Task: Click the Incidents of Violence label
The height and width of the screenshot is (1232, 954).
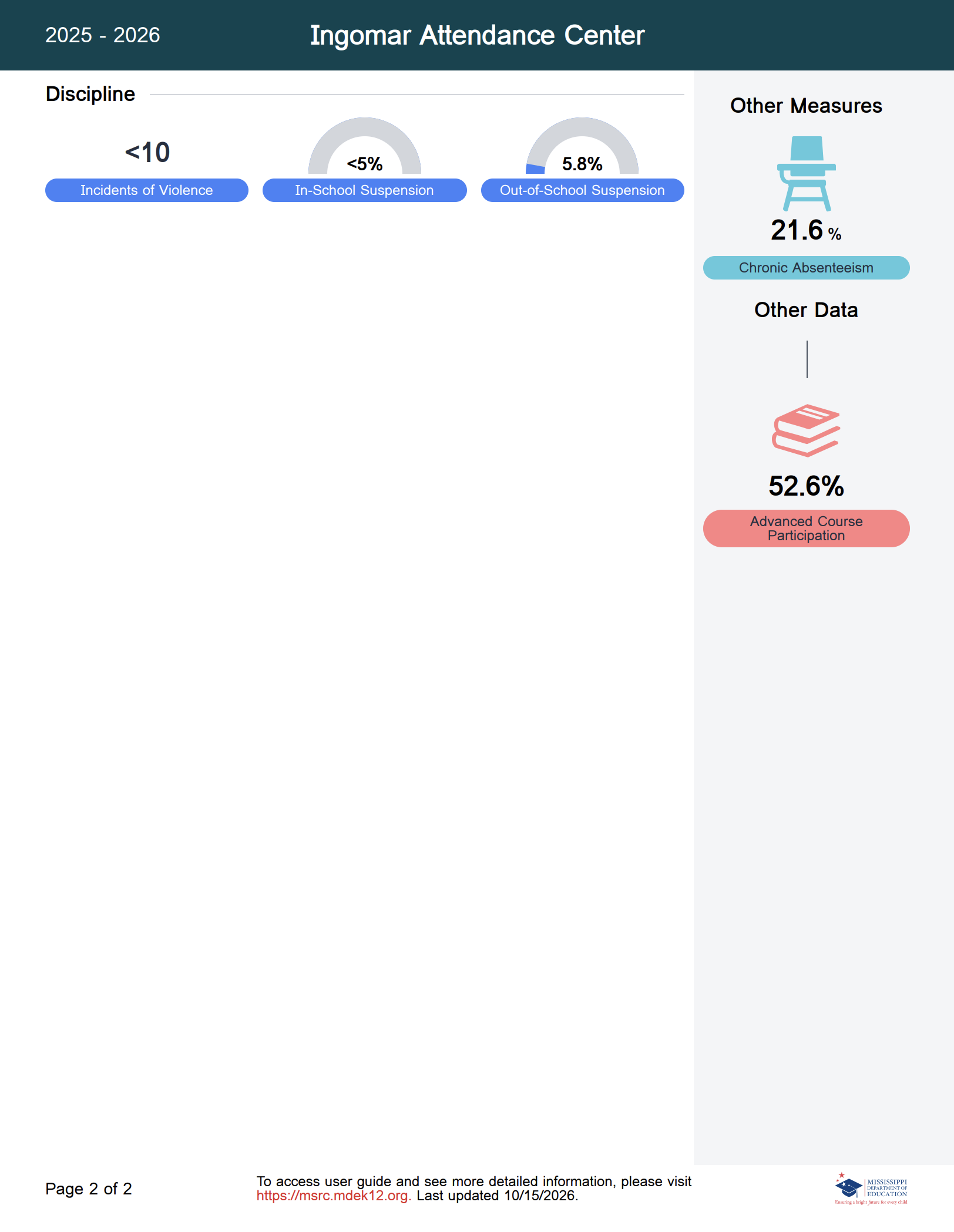Action: pyautogui.click(x=147, y=190)
